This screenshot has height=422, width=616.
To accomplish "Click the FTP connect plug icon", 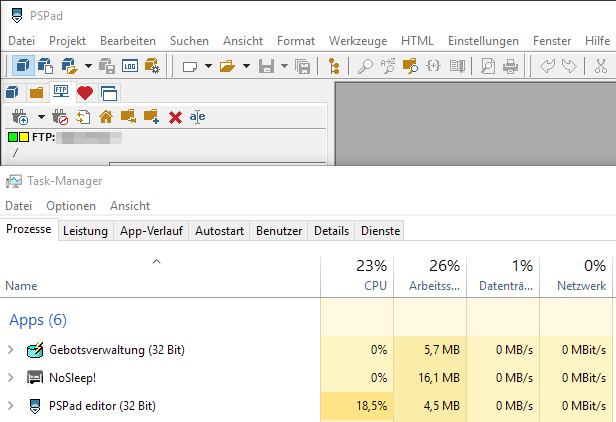I will pyautogui.click(x=20, y=117).
